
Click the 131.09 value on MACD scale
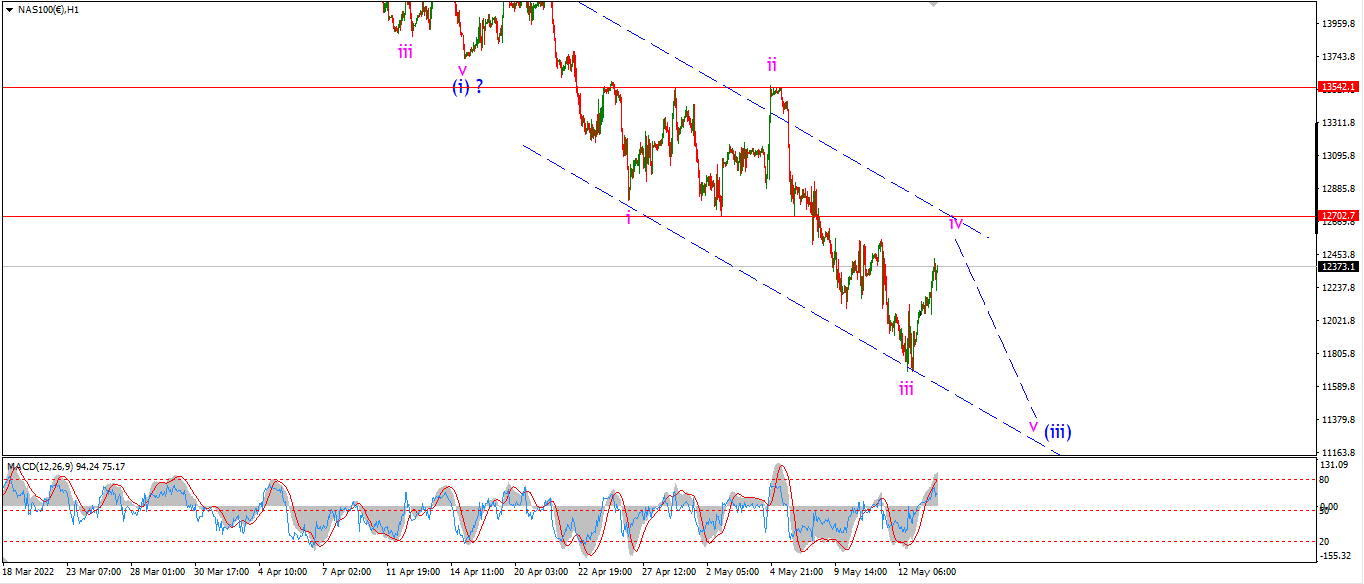click(1334, 466)
